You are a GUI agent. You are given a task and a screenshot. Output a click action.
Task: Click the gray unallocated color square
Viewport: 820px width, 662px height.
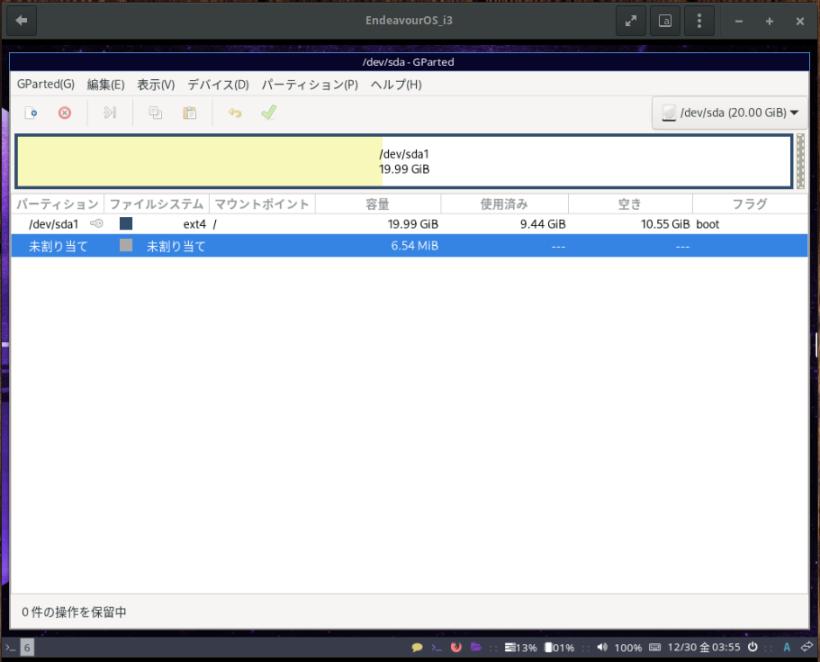coord(126,245)
